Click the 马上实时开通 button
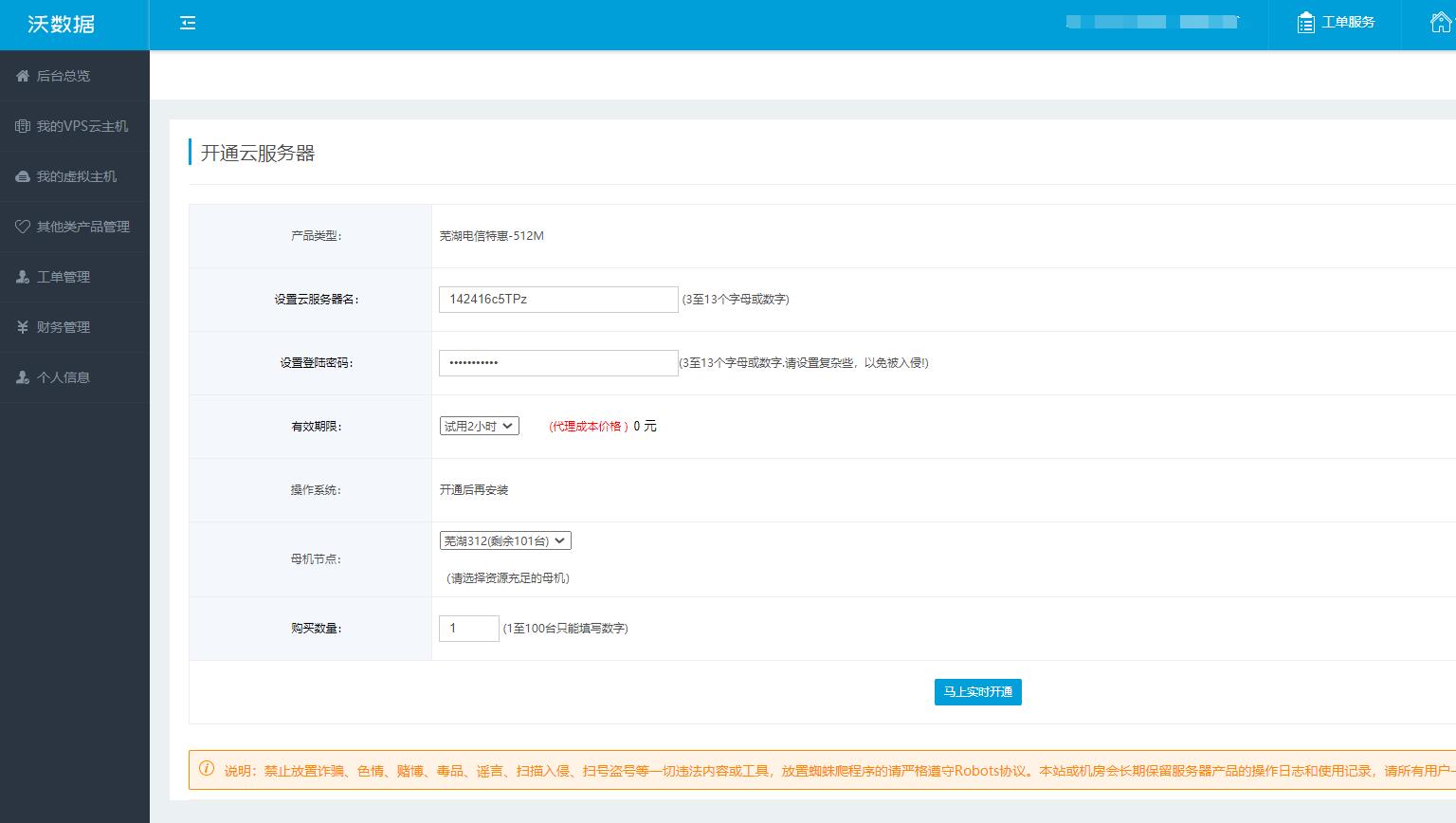 (x=978, y=692)
